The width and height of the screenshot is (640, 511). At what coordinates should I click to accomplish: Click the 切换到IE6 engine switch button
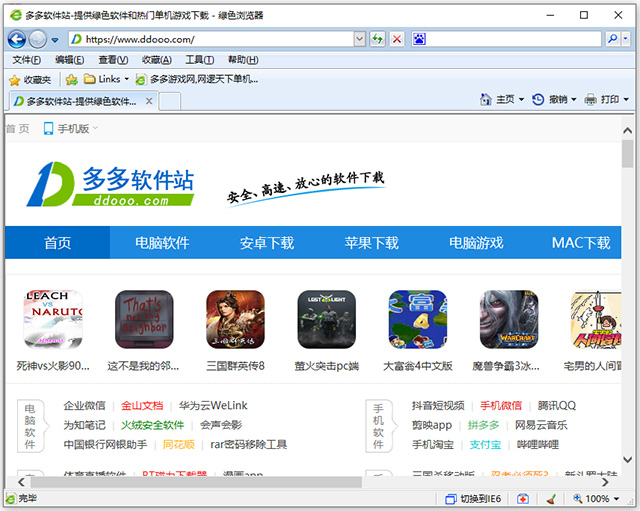click(473, 499)
